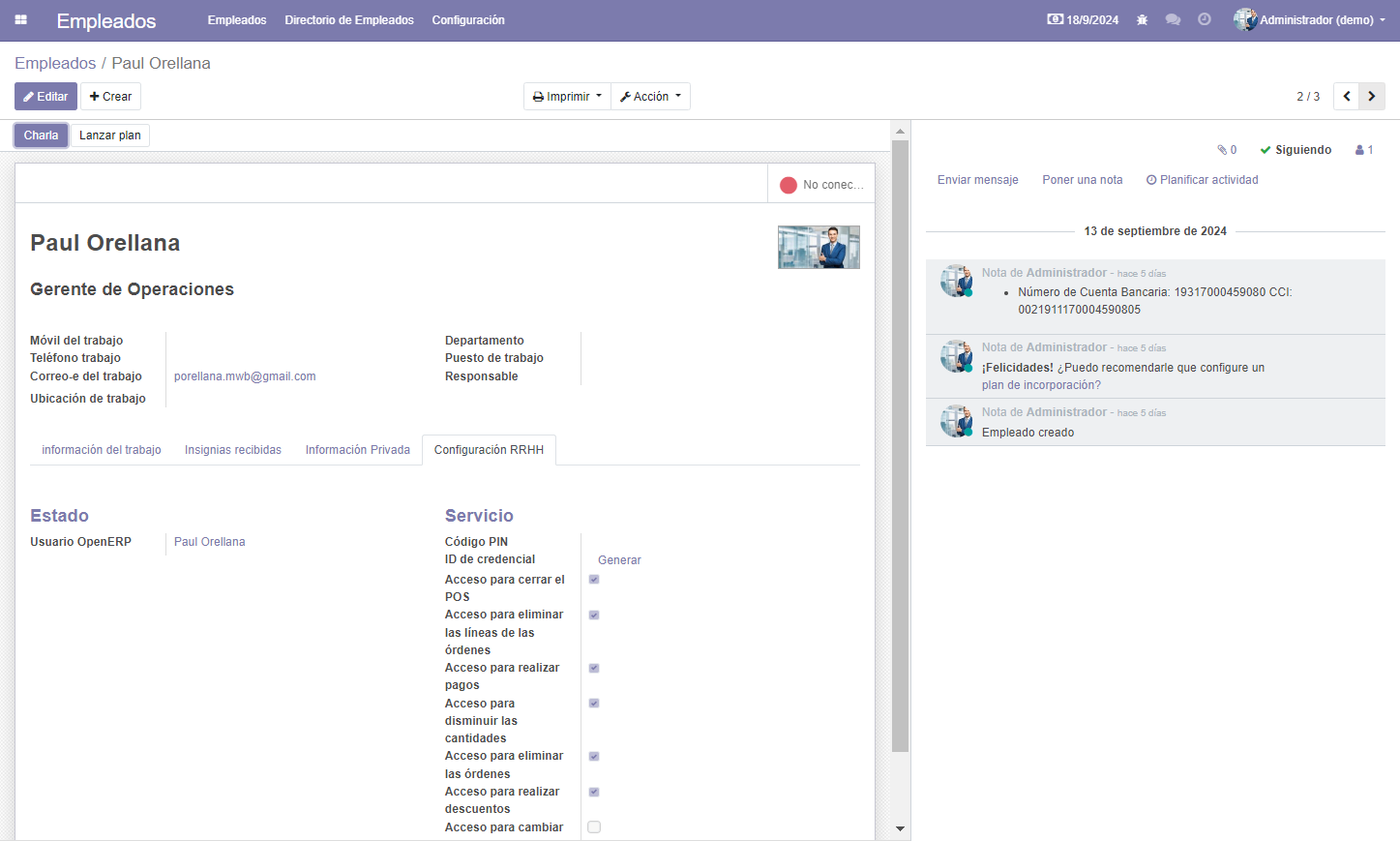Toggle 'Acceso para realizar pagos' checkbox

click(x=594, y=668)
